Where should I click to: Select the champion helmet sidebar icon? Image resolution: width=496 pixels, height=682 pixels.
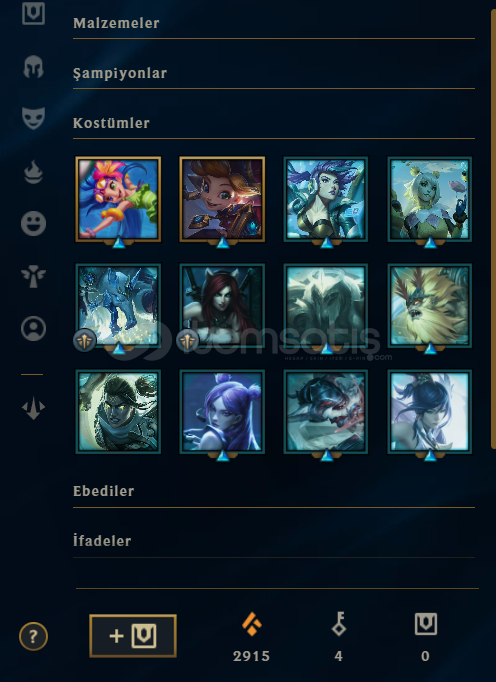[x=33, y=67]
